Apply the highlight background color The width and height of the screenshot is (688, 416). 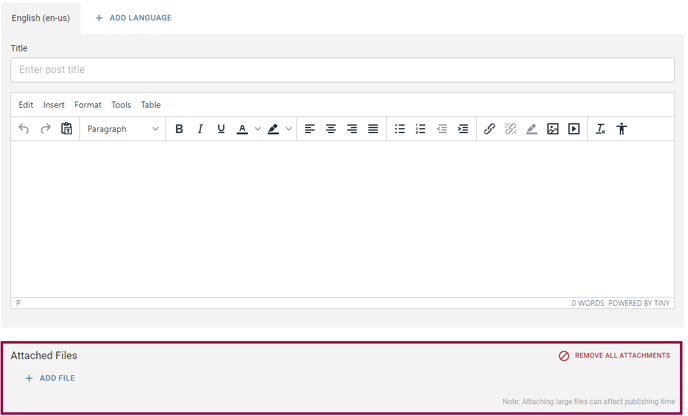pos(273,129)
